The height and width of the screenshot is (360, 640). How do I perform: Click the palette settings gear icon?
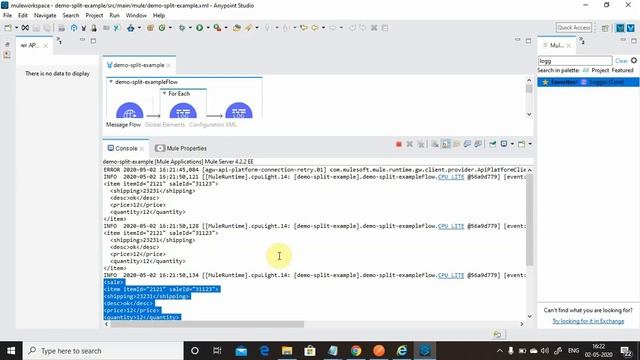point(634,60)
